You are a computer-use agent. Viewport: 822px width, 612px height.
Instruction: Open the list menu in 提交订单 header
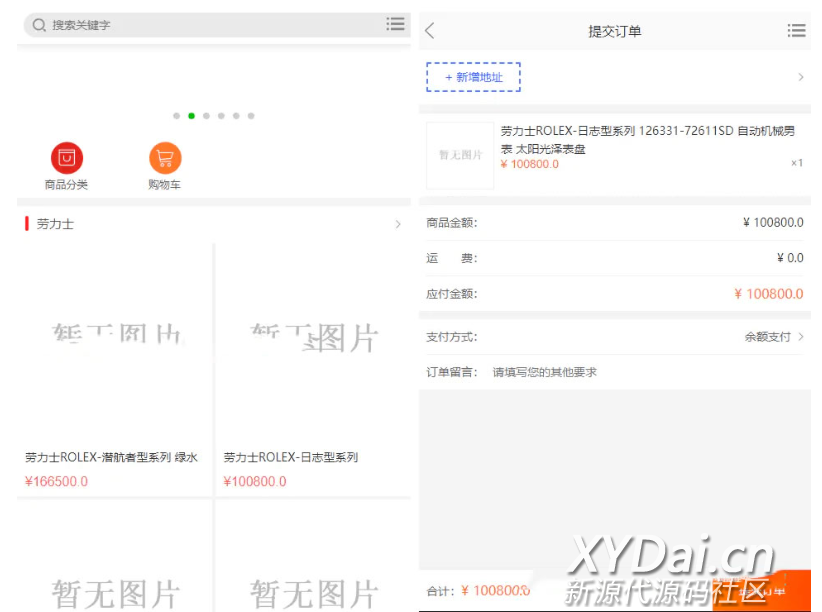coord(796,31)
